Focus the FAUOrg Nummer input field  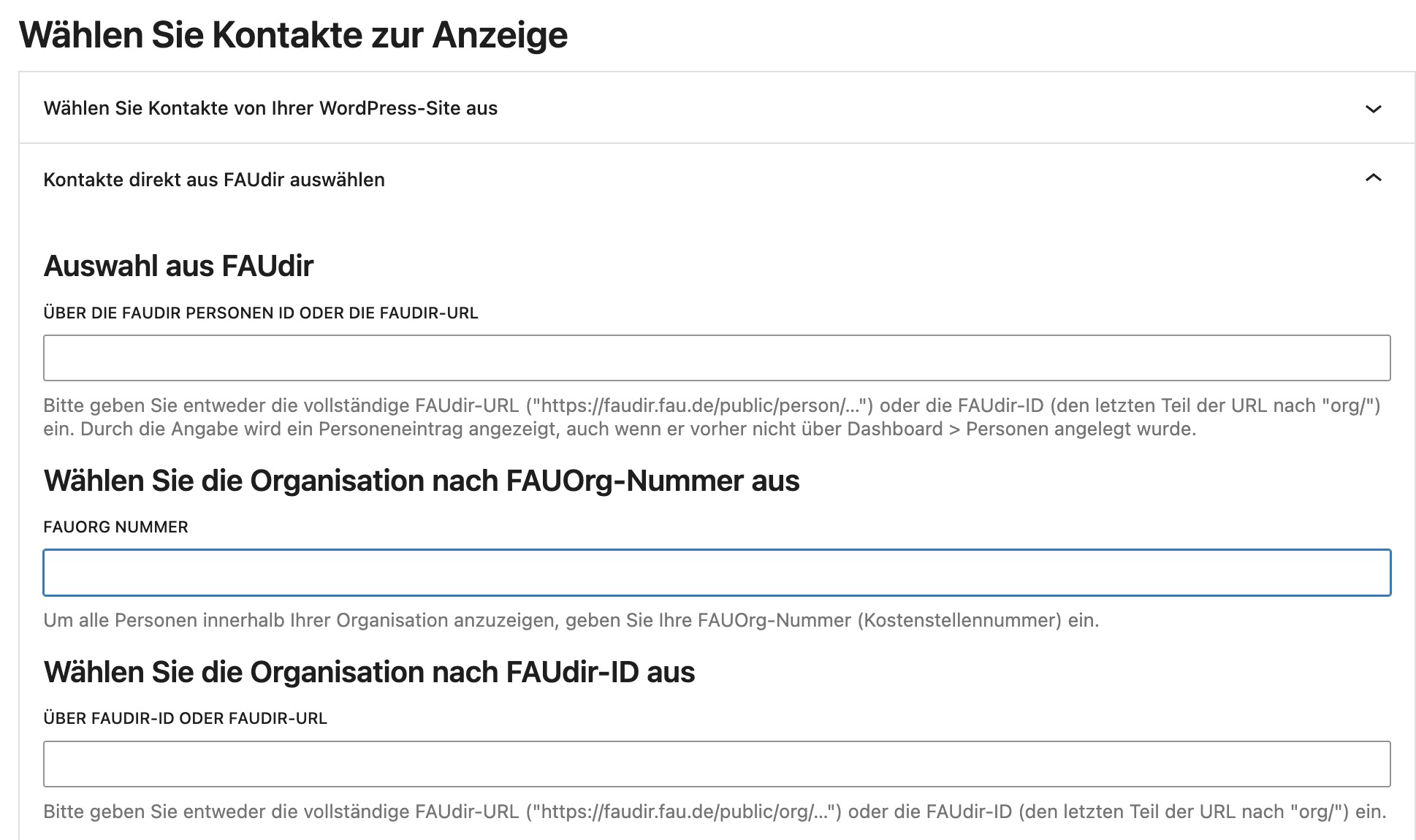coord(716,573)
